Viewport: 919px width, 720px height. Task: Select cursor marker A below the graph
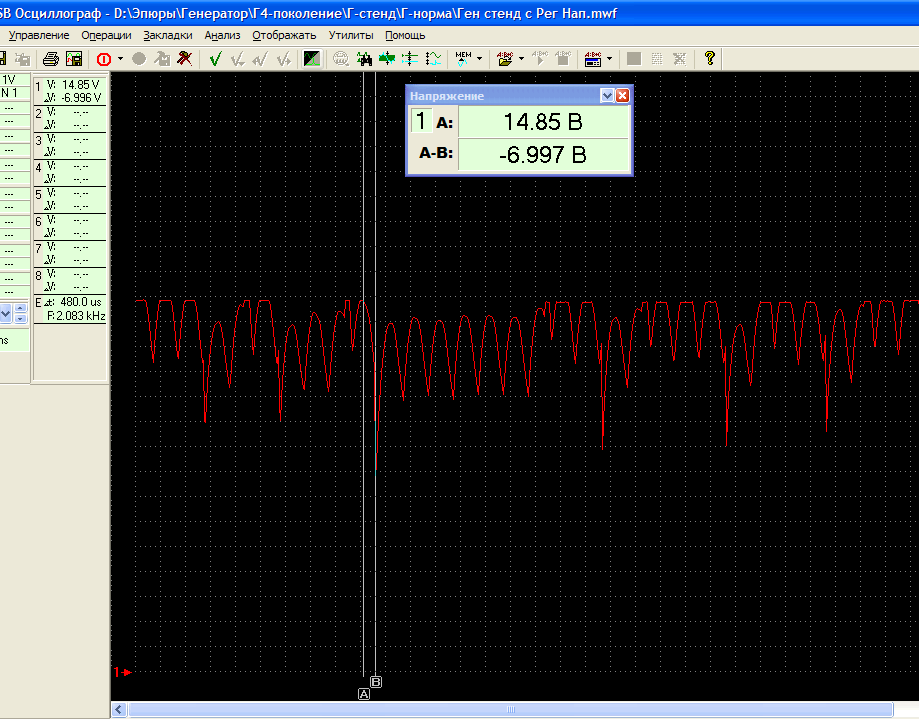(x=364, y=694)
